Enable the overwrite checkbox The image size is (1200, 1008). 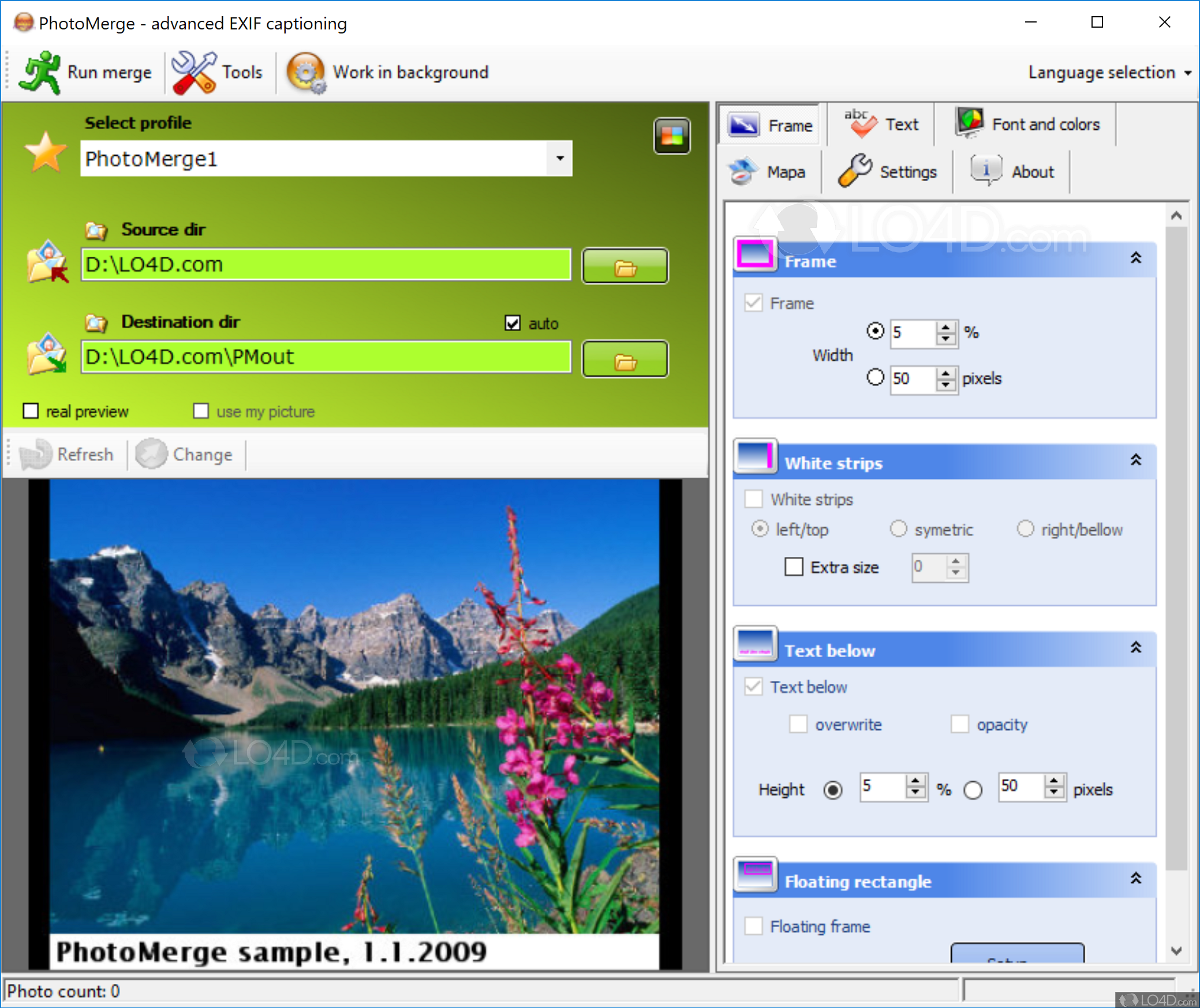point(798,724)
